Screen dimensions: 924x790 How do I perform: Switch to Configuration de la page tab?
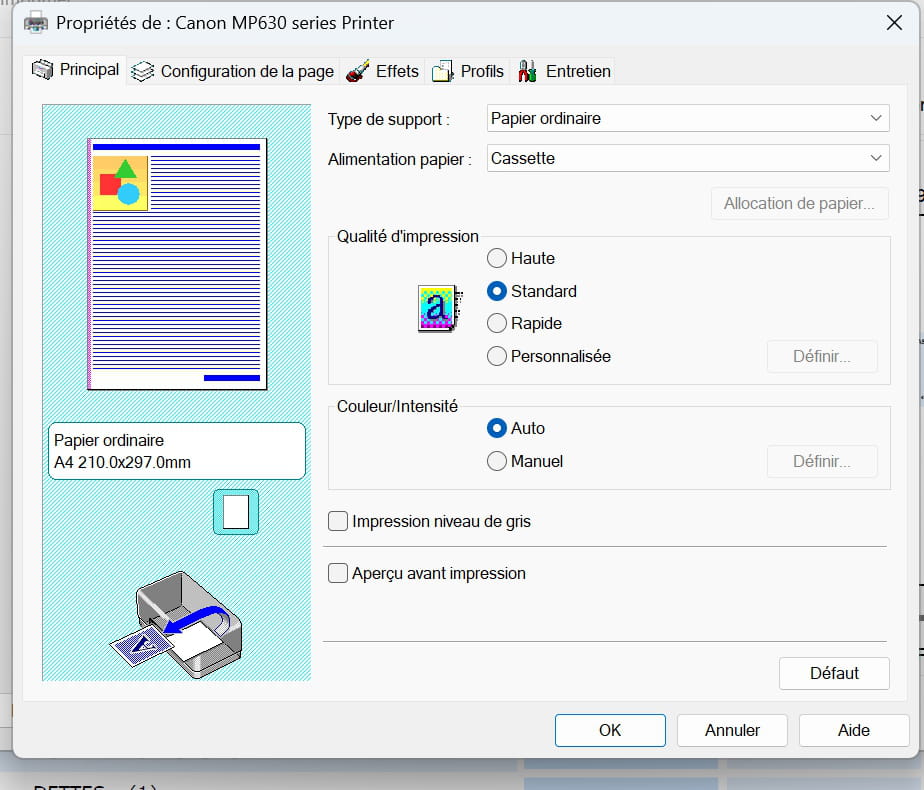tap(233, 71)
